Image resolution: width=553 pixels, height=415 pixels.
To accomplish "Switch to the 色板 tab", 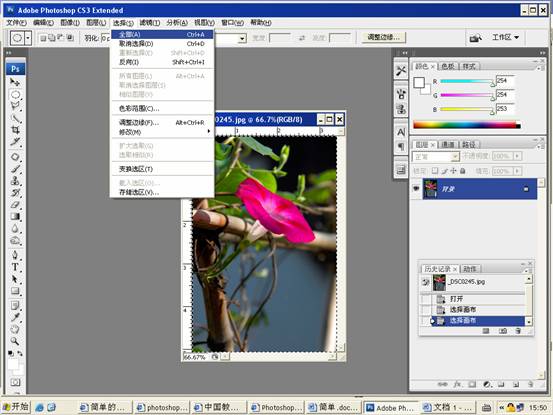I will click(448, 66).
